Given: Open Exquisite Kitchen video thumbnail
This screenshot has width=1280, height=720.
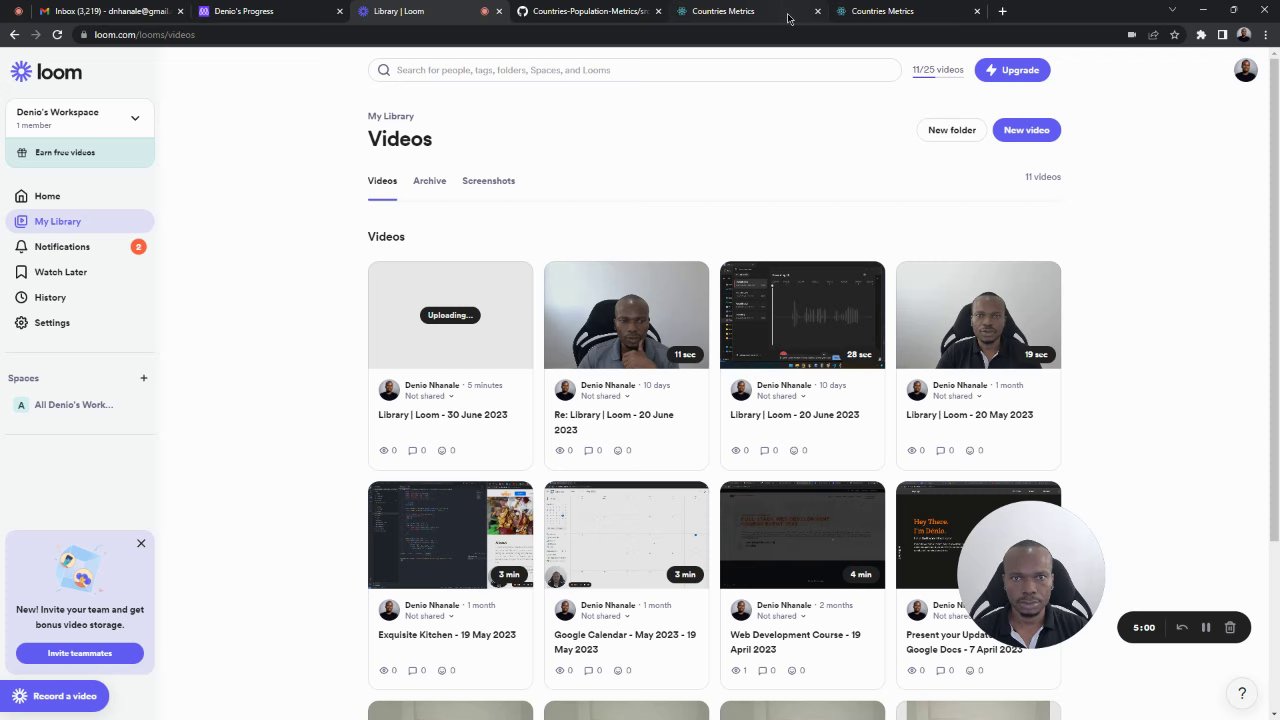Looking at the screenshot, I should (450, 535).
